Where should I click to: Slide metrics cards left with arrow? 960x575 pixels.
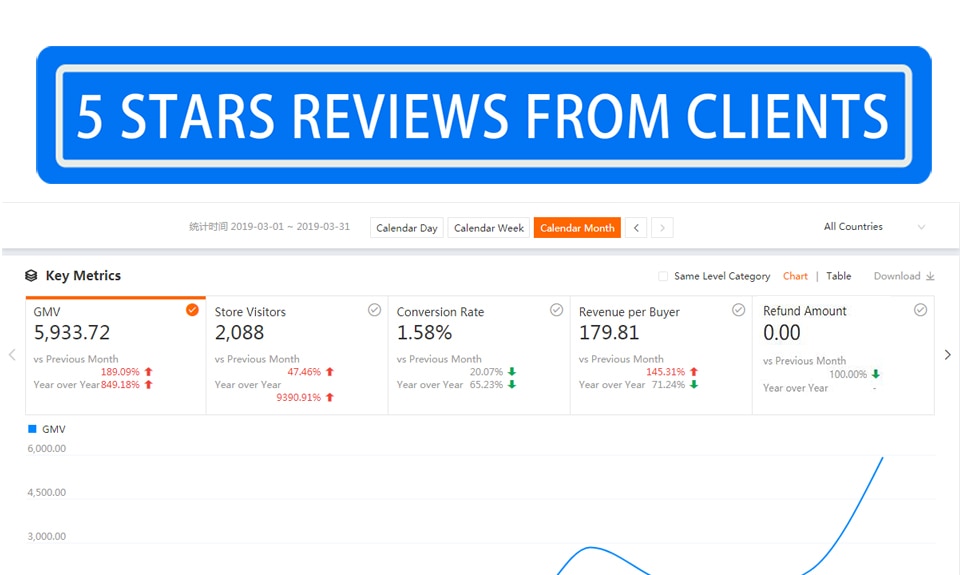coord(12,355)
